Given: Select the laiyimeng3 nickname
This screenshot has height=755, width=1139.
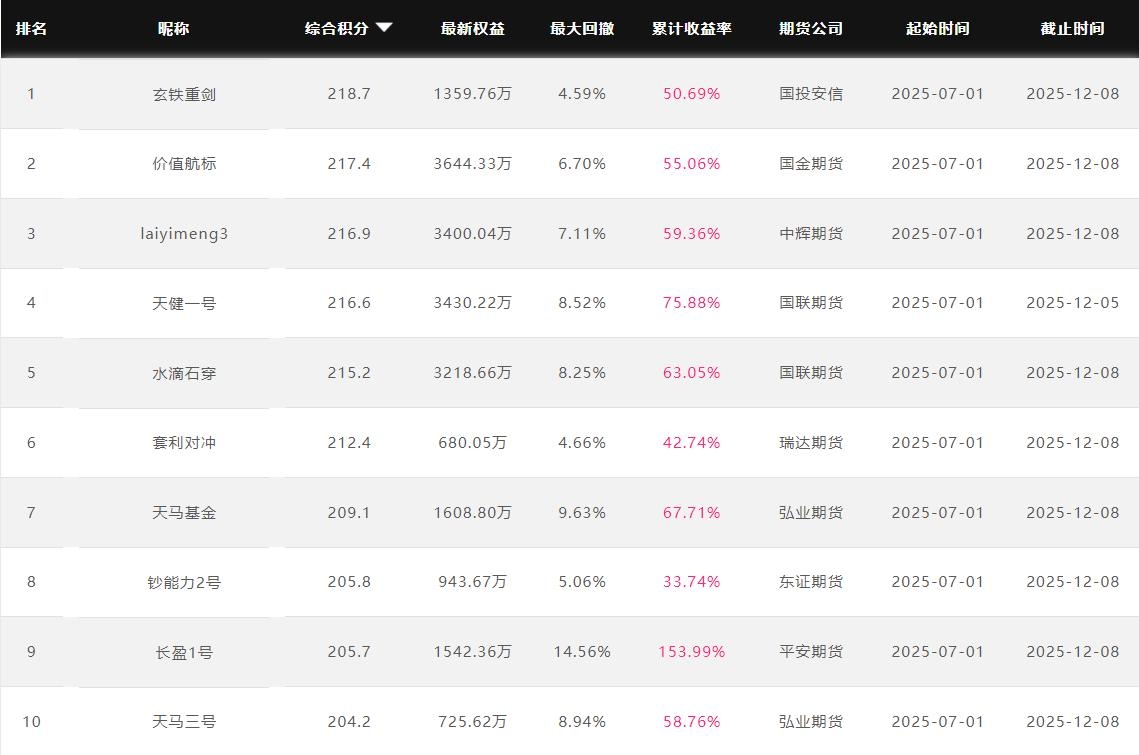Looking at the screenshot, I should (x=184, y=234).
